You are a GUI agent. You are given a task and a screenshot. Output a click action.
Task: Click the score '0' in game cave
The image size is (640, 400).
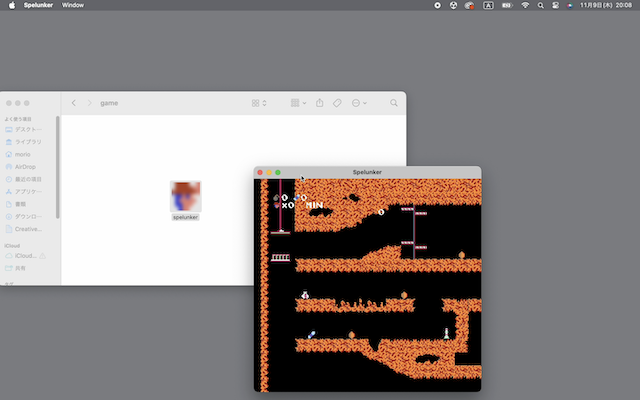[381, 212]
